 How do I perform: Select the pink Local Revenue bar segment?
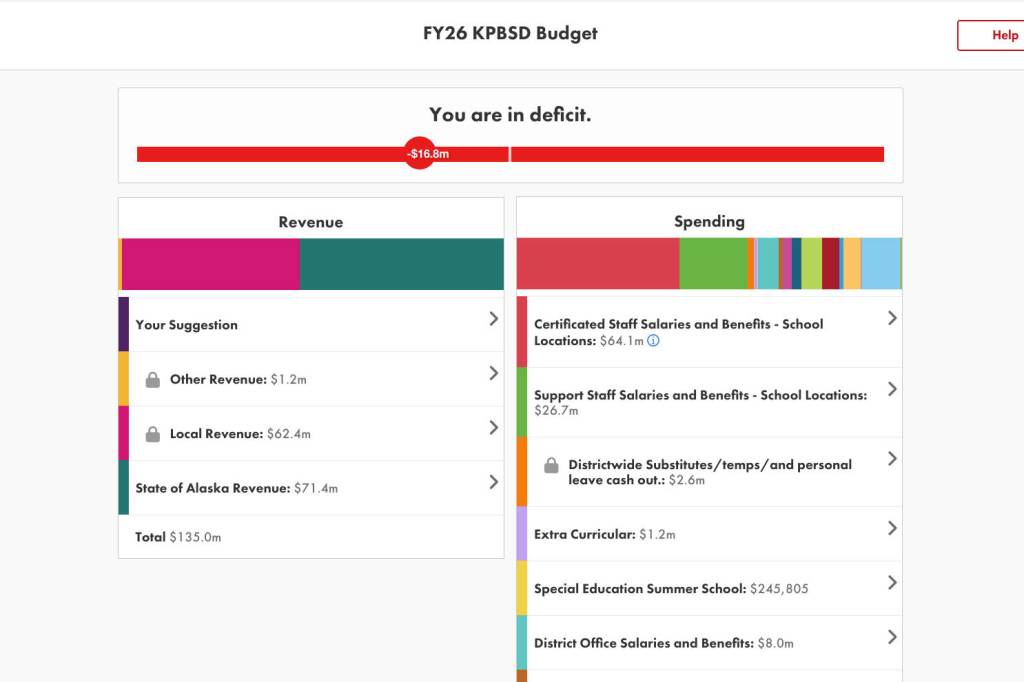210,264
